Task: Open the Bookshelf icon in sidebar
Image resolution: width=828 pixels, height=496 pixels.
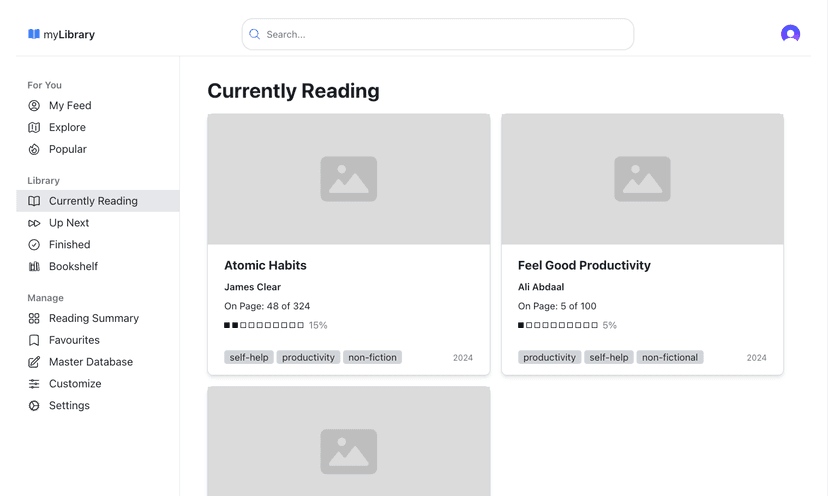Action: (34, 267)
